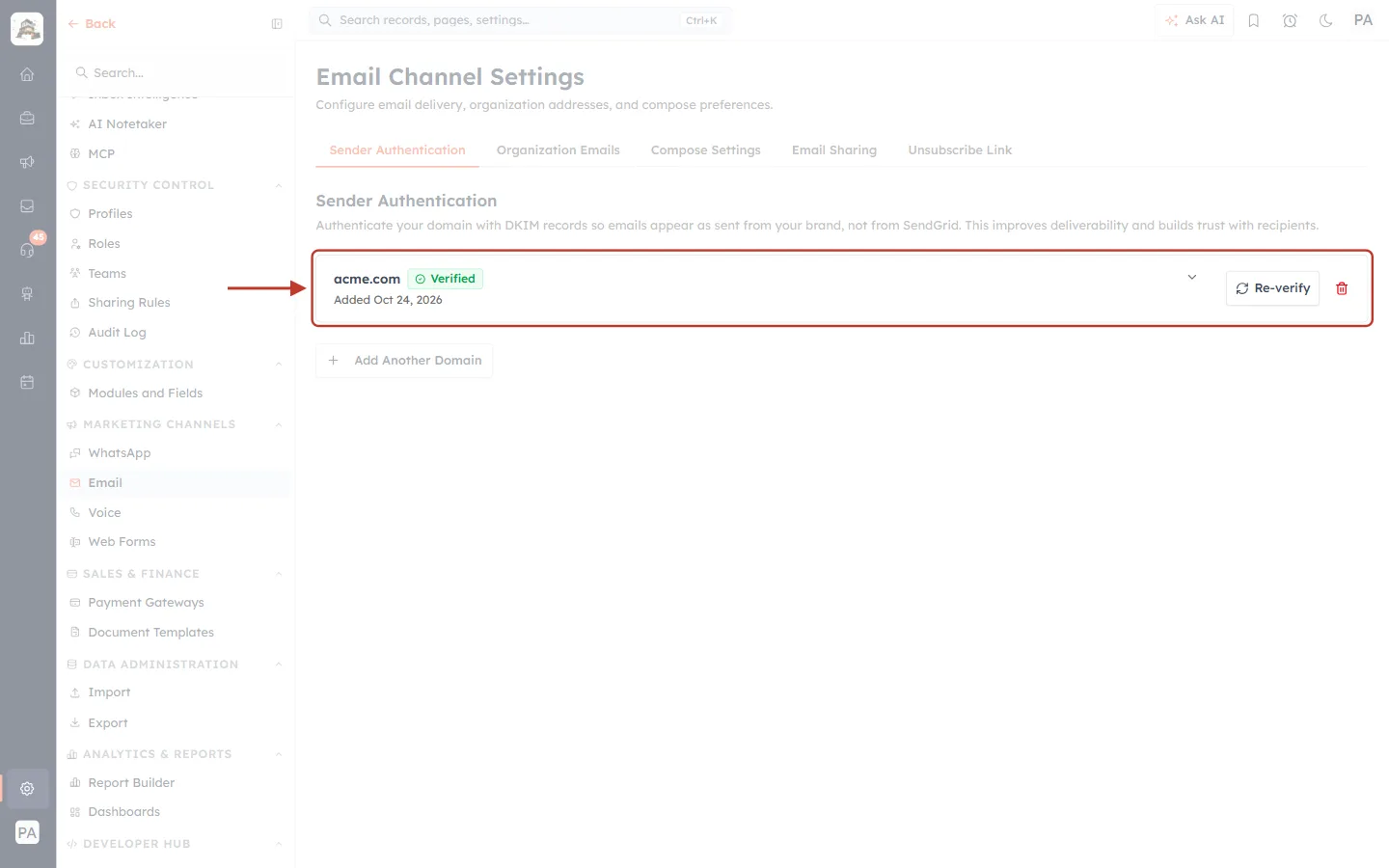The image size is (1389, 868).
Task: Switch to Compose Settings tab
Action: 705,150
